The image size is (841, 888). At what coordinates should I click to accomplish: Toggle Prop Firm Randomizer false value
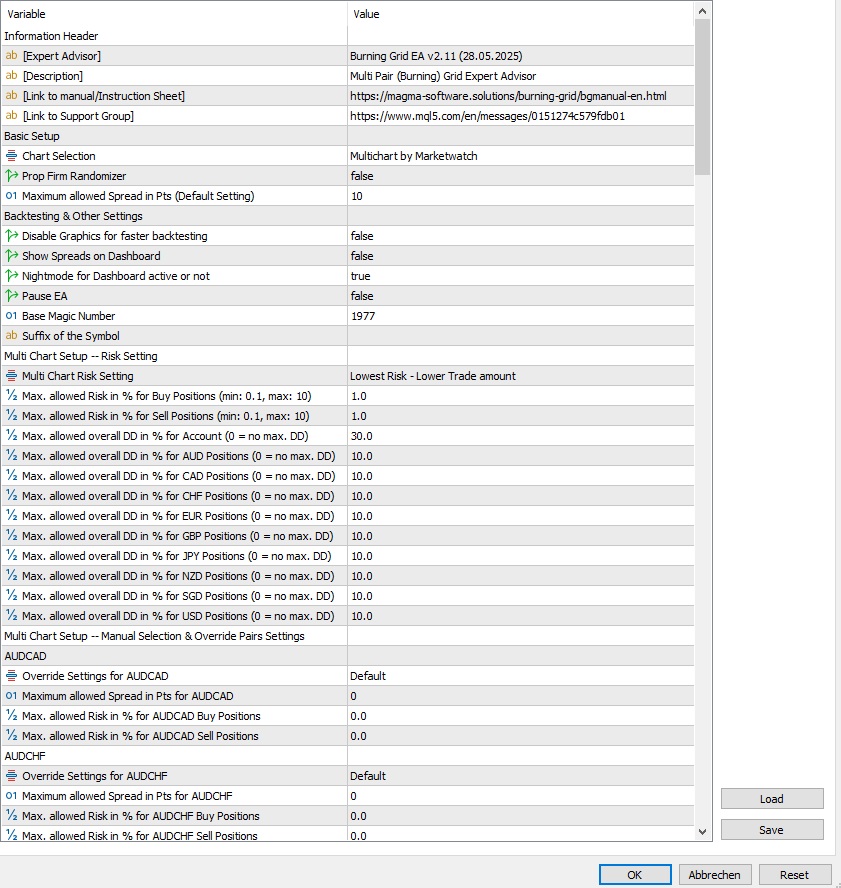coord(520,176)
